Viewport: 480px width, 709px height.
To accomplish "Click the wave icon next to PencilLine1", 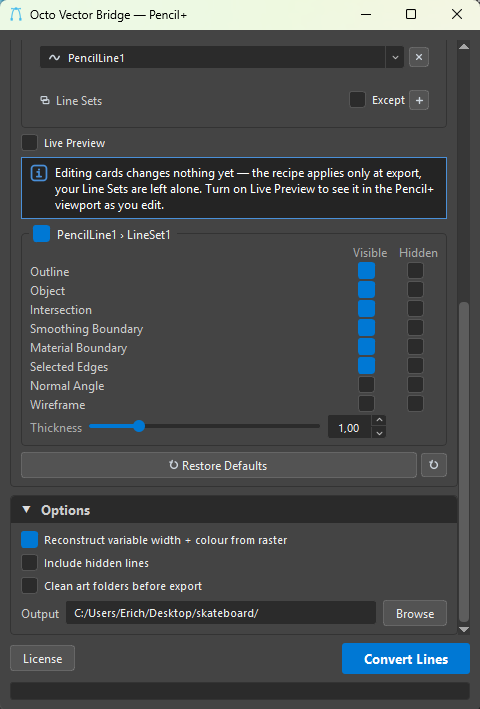I will click(55, 58).
